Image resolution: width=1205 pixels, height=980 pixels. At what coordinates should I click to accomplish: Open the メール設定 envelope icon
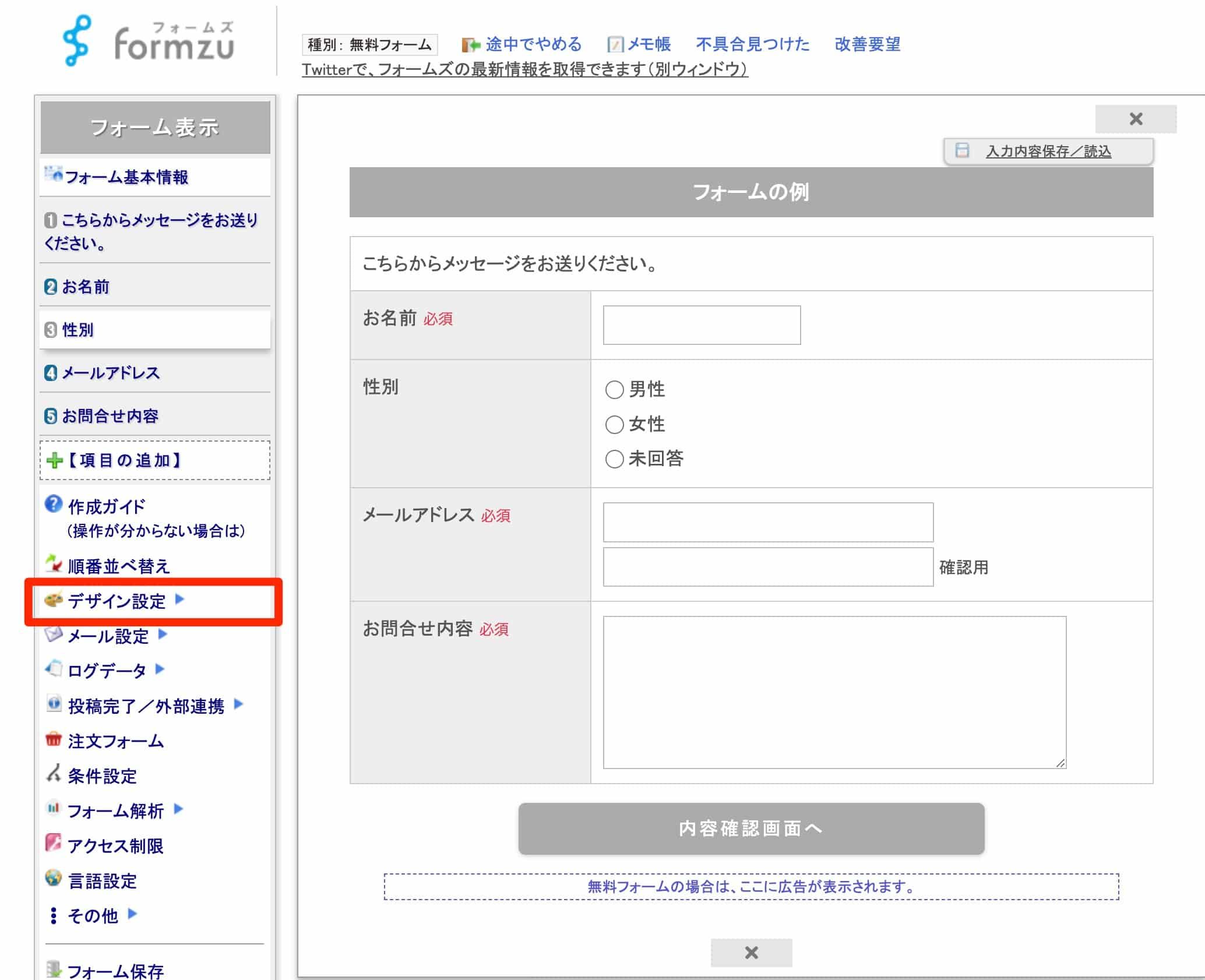pos(54,636)
